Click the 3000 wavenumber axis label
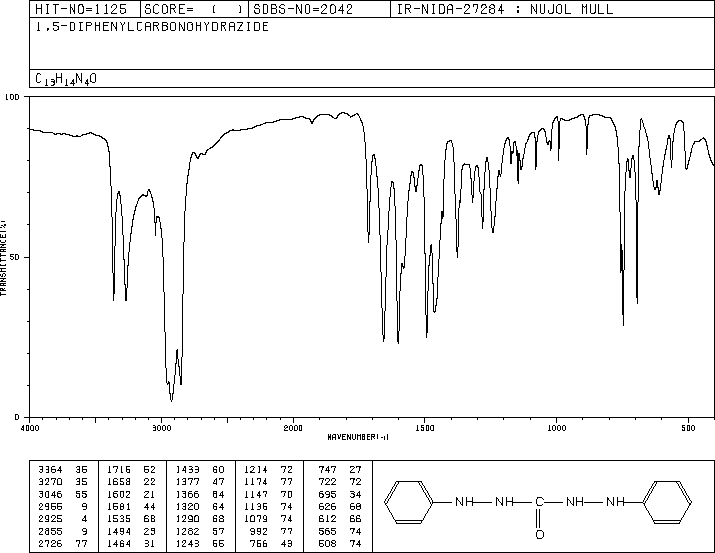Viewport: 715px width, 553px height. pos(161,428)
